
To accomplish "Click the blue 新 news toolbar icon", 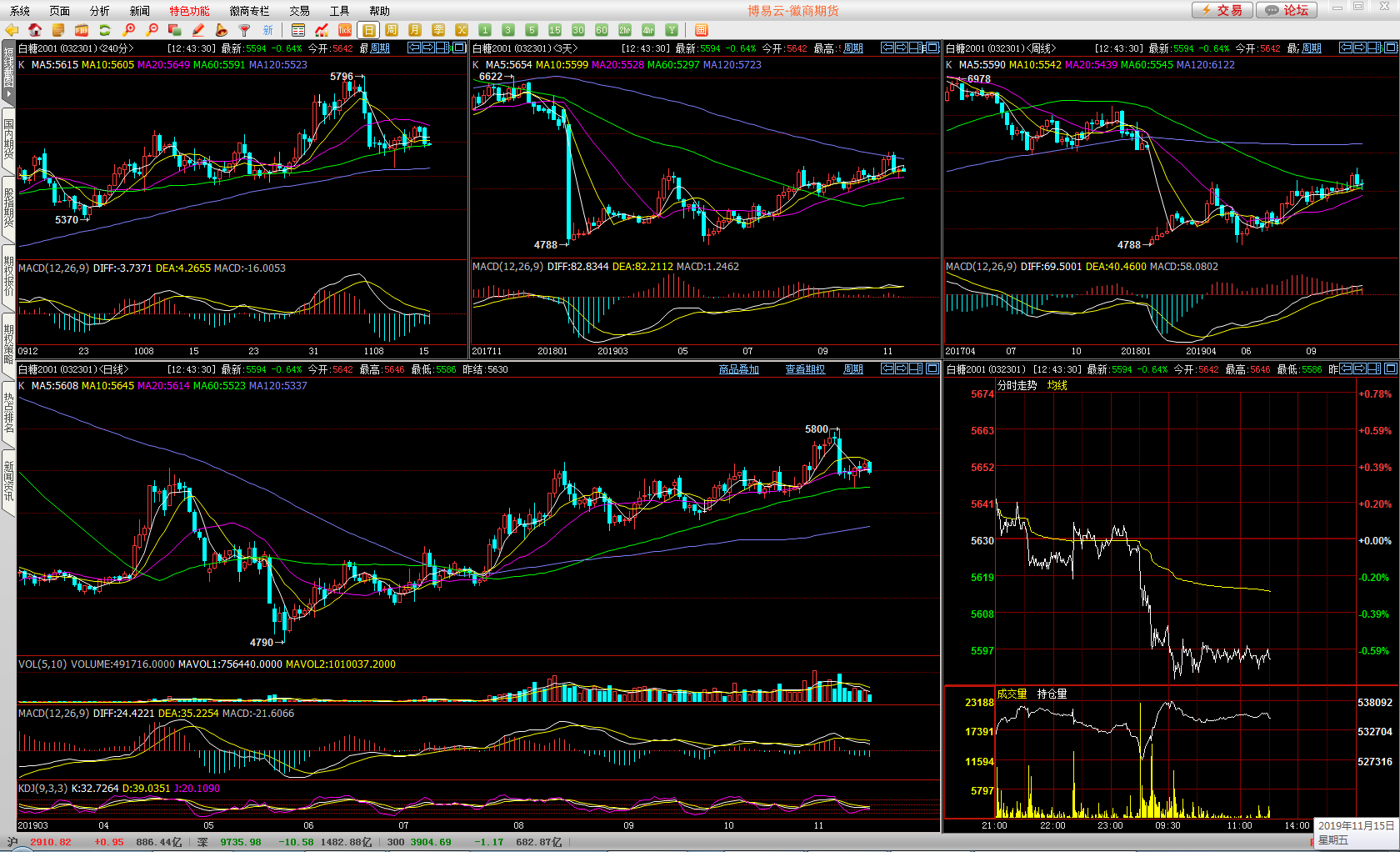I will (x=268, y=30).
